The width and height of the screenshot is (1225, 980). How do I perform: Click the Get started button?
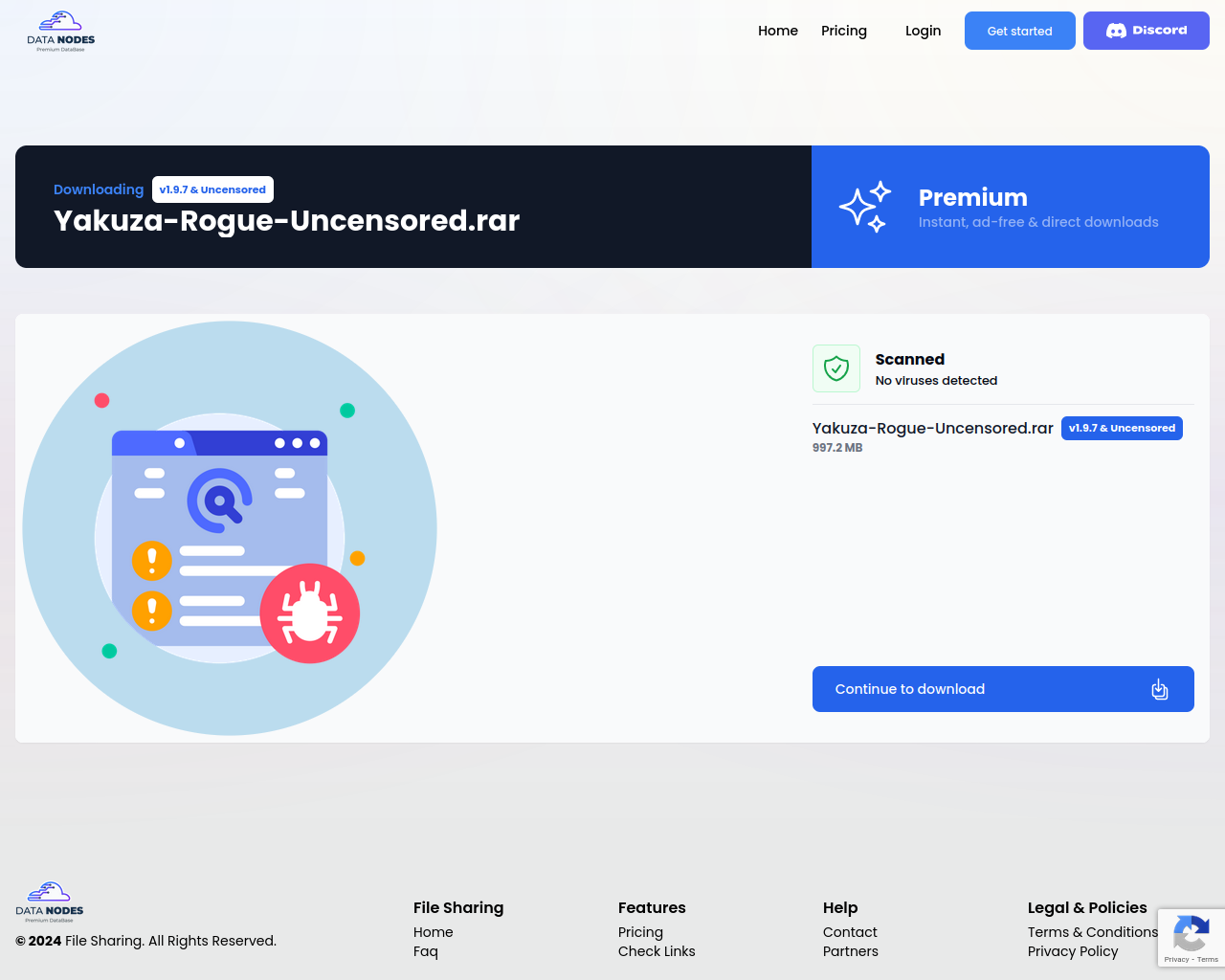1020,31
